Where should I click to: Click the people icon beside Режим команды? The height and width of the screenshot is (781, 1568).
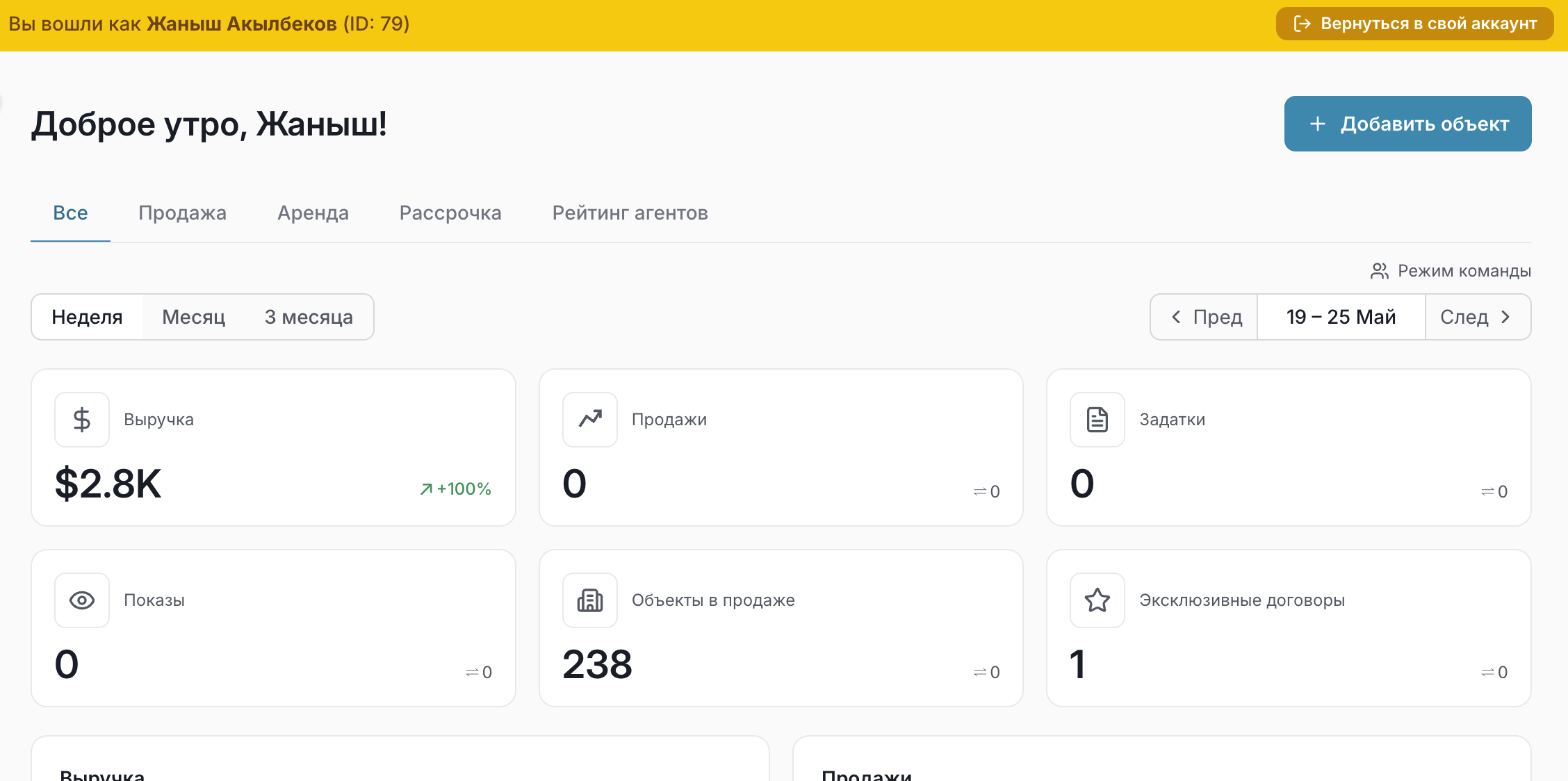click(1380, 271)
